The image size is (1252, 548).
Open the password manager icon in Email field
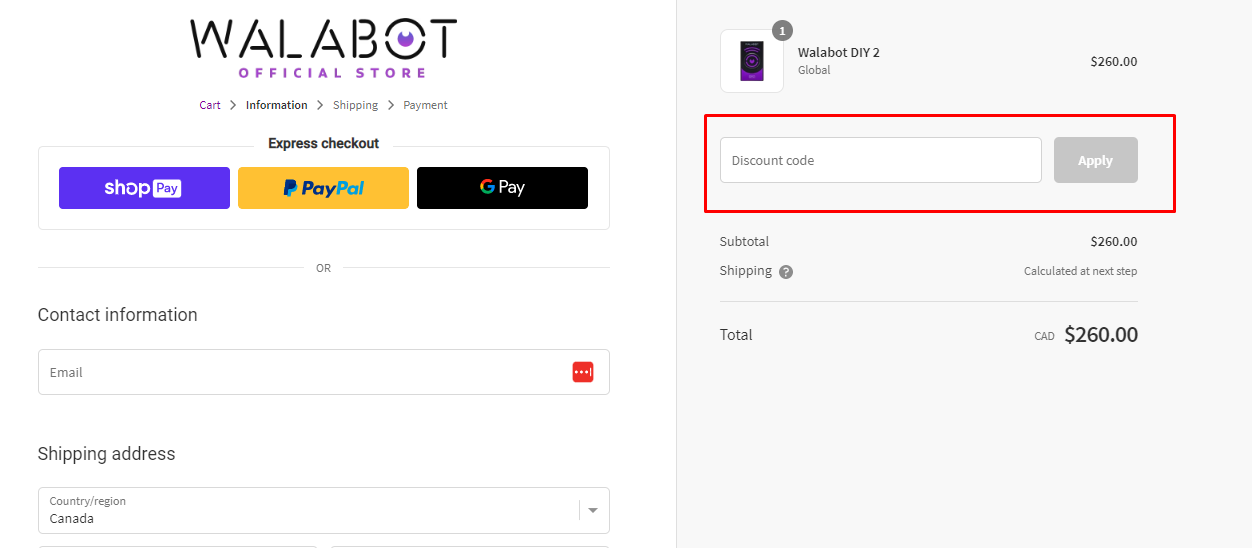[583, 372]
